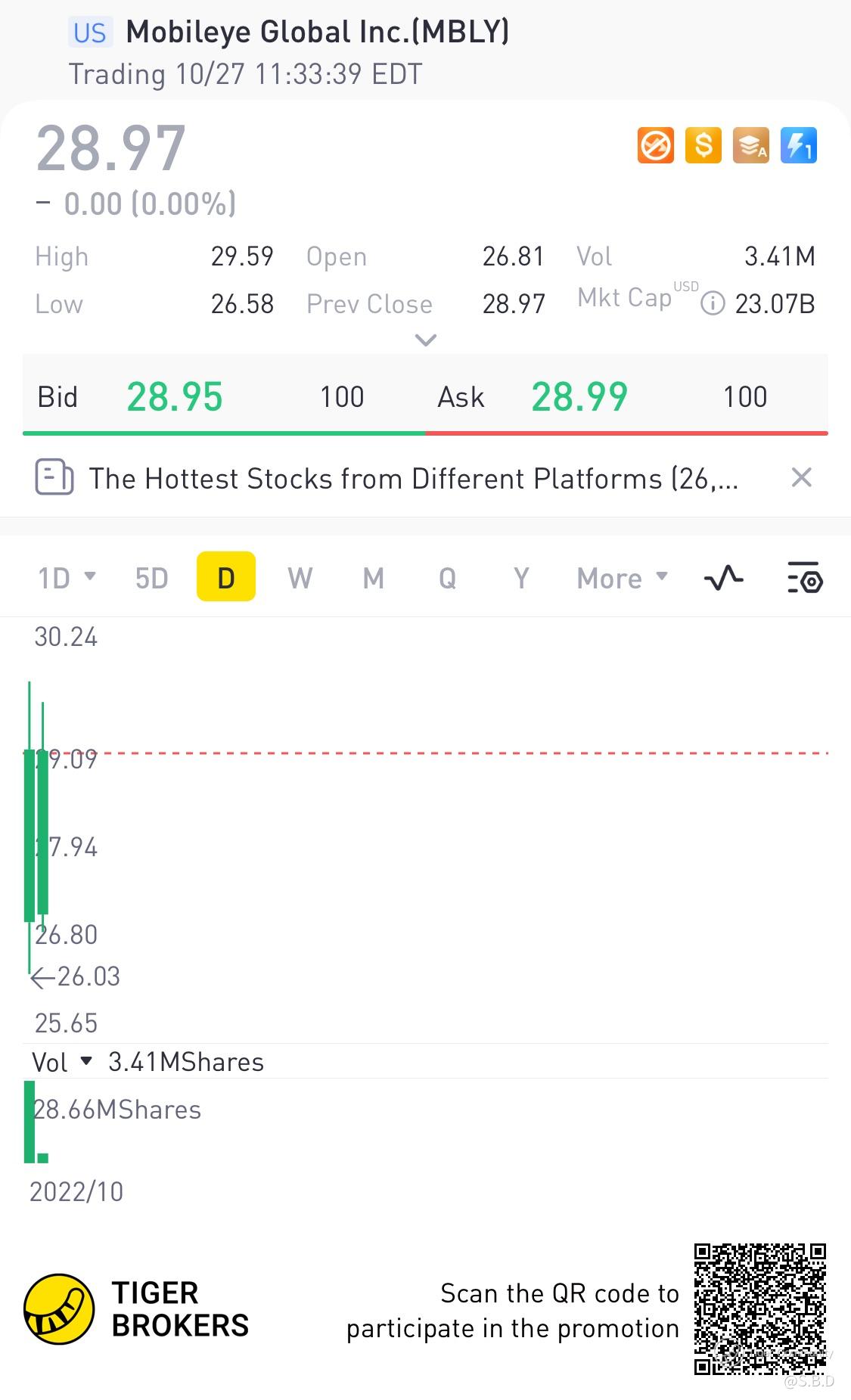Tap the yellow dollar sign badge
This screenshot has width=851, height=1400.
[x=703, y=145]
